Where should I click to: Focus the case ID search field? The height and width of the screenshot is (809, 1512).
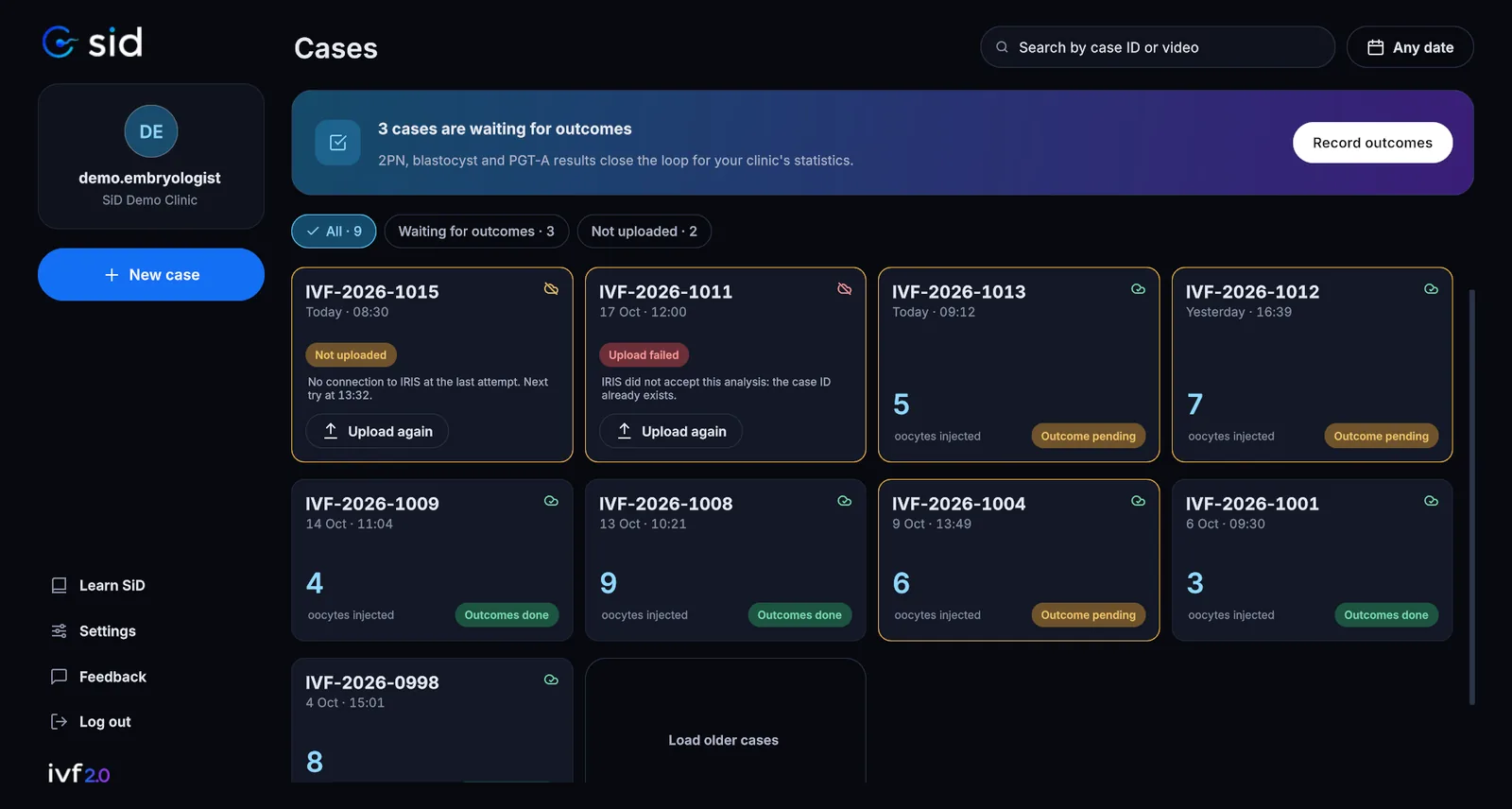pyautogui.click(x=1158, y=47)
